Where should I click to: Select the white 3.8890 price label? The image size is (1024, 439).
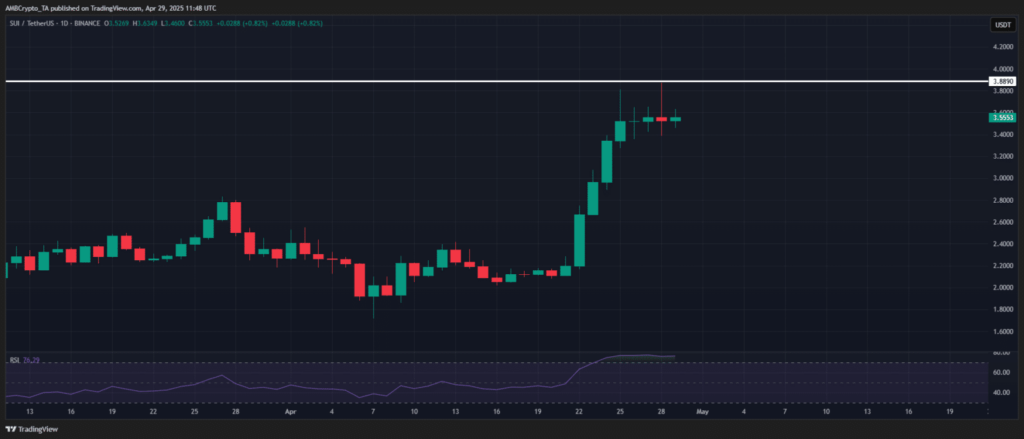coord(1002,82)
